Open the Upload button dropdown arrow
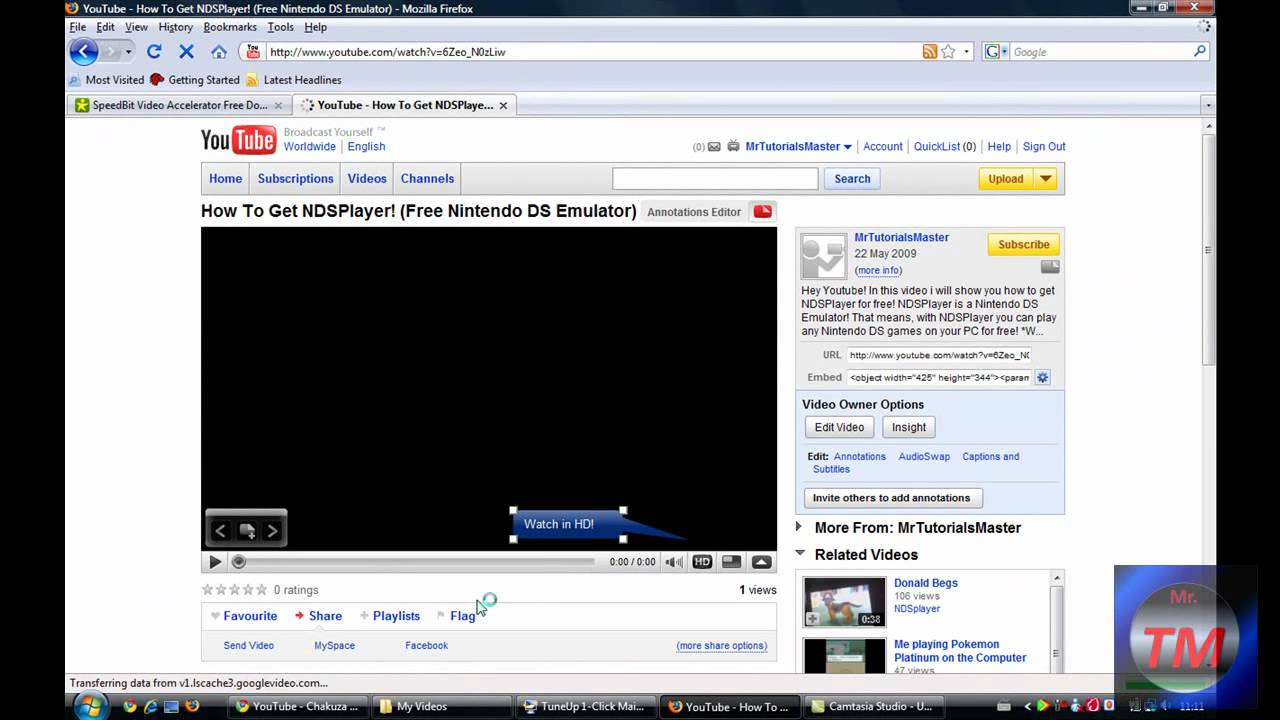 pos(1045,179)
